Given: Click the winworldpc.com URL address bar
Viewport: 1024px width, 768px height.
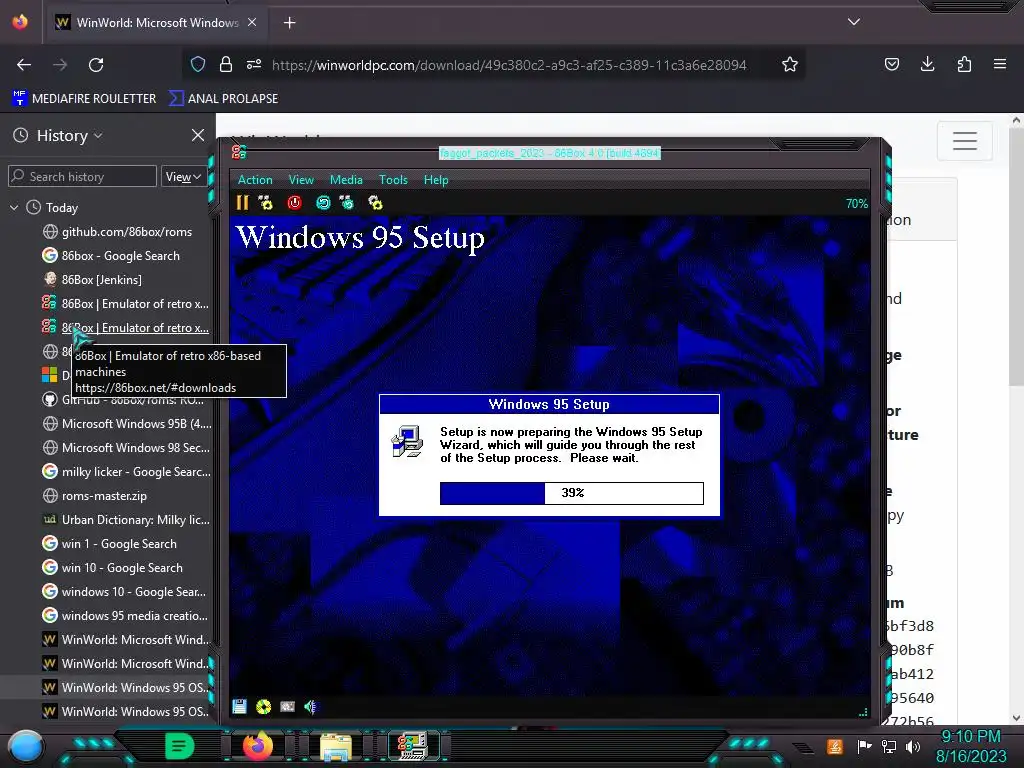Looking at the screenshot, I should coord(509,65).
